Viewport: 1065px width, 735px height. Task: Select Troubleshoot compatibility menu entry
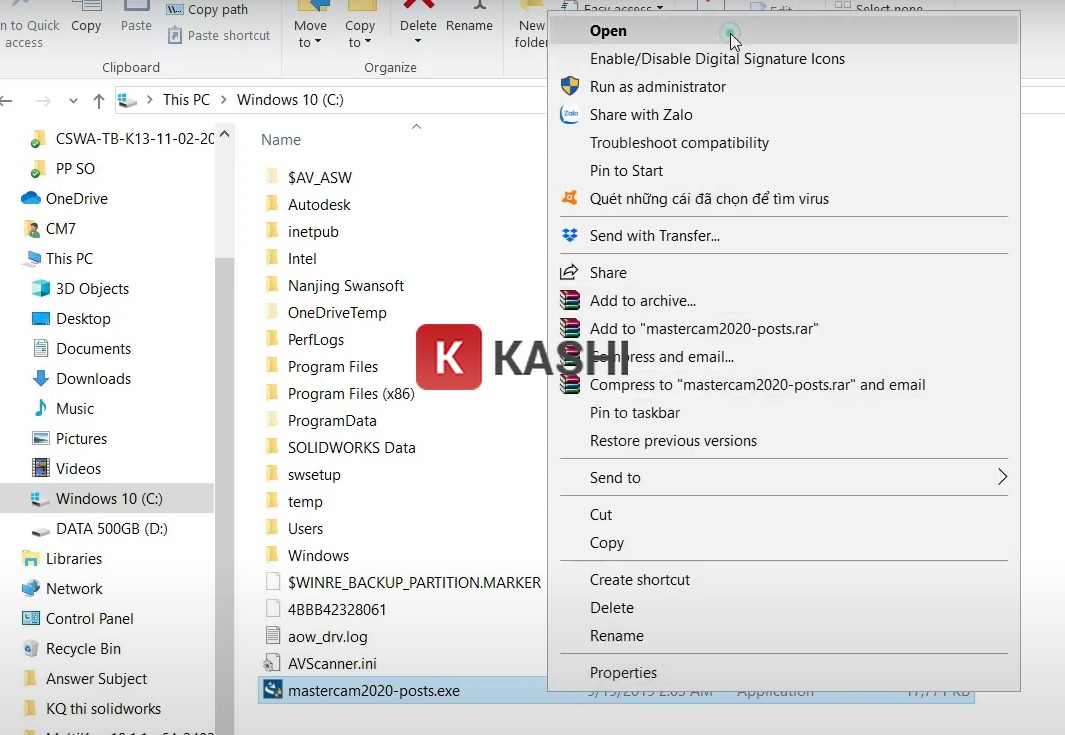click(679, 143)
